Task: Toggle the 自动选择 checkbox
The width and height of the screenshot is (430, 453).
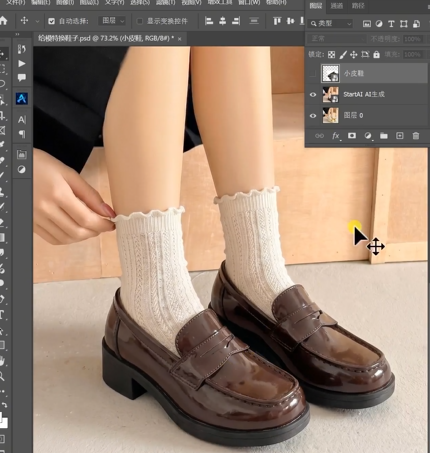Action: click(x=51, y=21)
